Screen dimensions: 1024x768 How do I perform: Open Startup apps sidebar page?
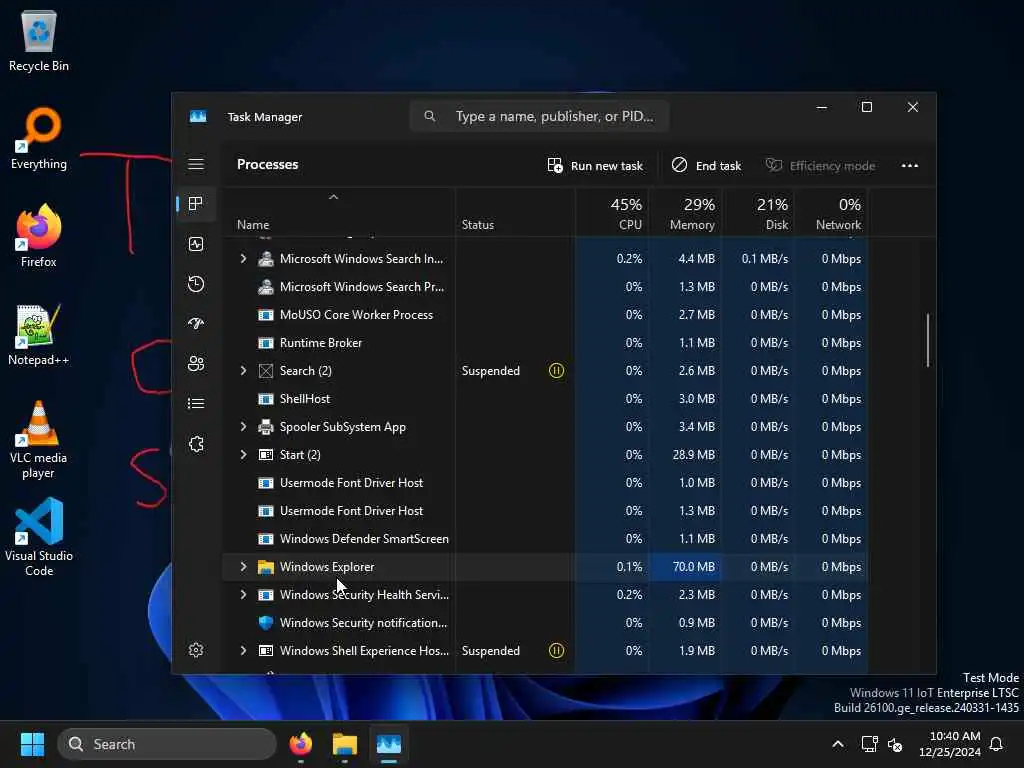pyautogui.click(x=196, y=324)
